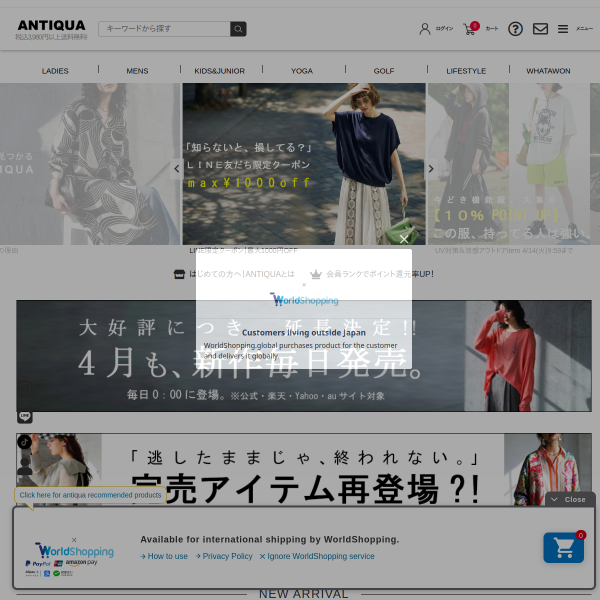Click Ignore WorldShopping service link
This screenshot has width=600, height=600.
pos(317,556)
